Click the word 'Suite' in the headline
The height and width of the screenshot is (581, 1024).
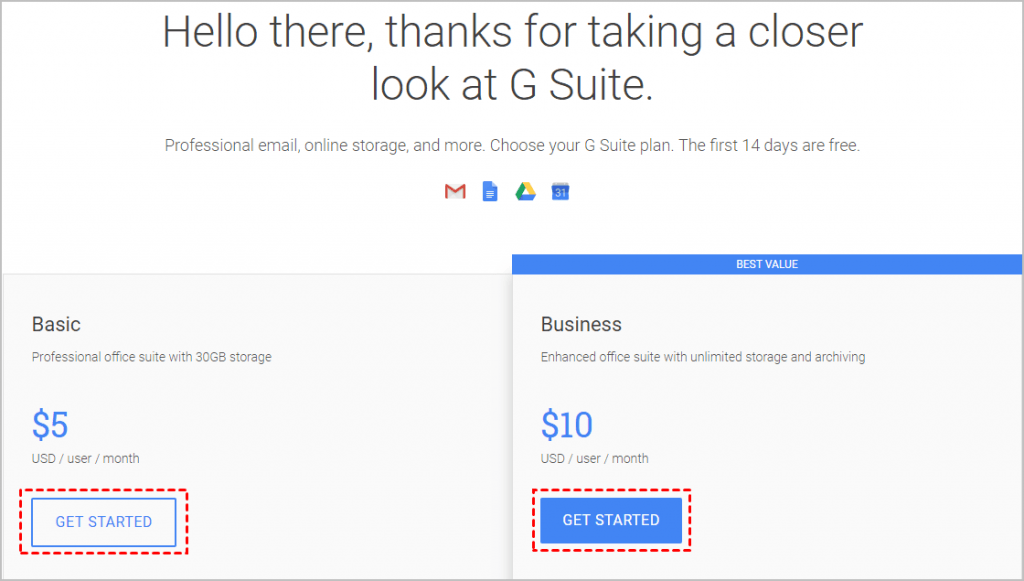(600, 86)
